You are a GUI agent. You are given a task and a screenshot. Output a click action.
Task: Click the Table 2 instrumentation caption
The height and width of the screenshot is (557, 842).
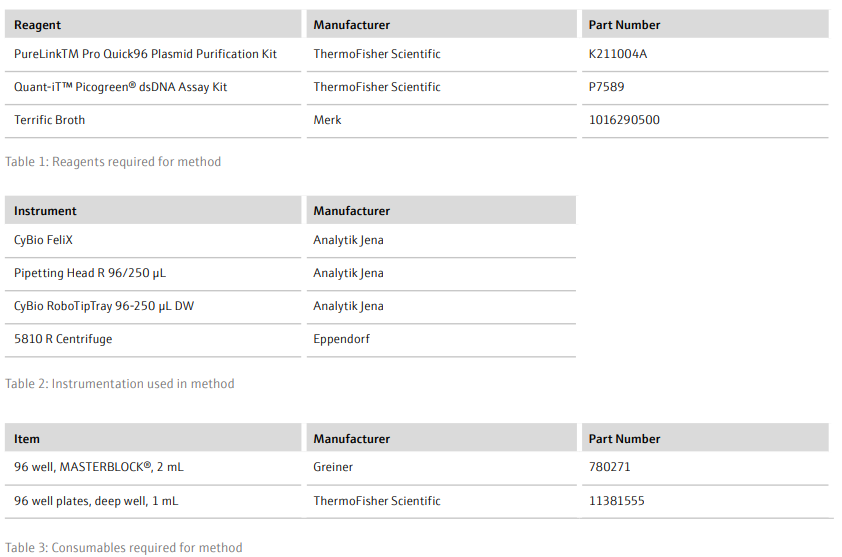coord(120,384)
